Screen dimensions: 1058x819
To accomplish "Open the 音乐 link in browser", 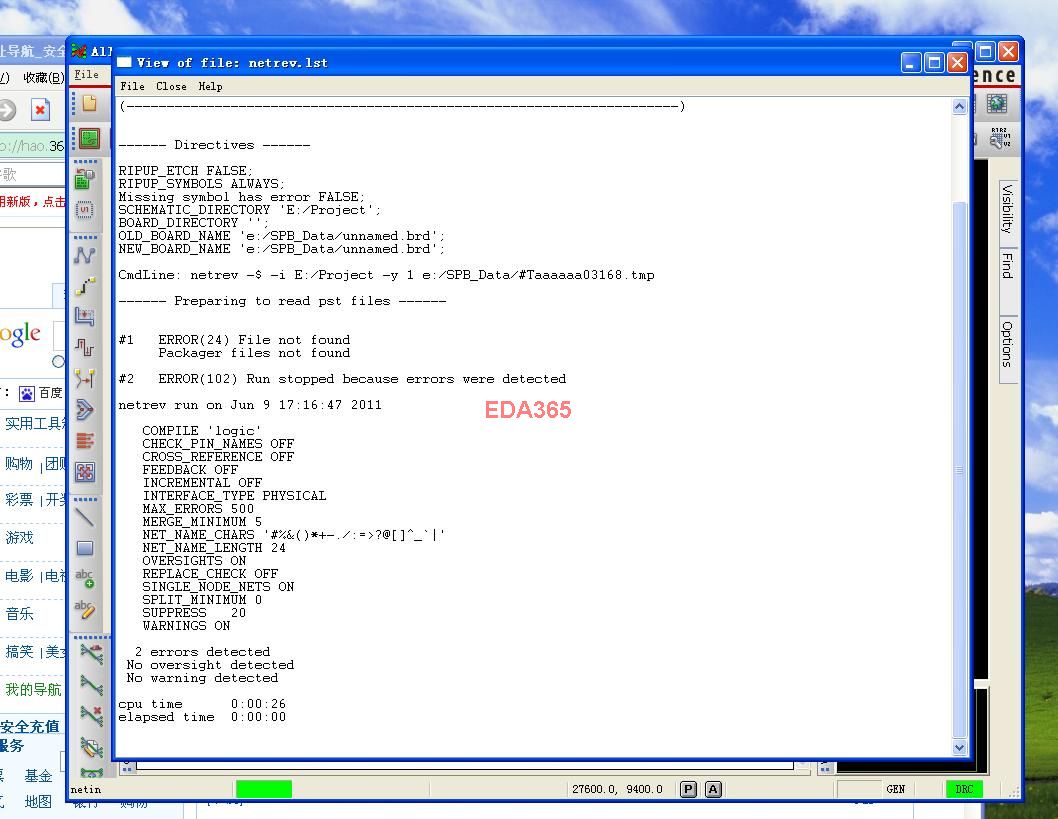I will pyautogui.click(x=19, y=614).
